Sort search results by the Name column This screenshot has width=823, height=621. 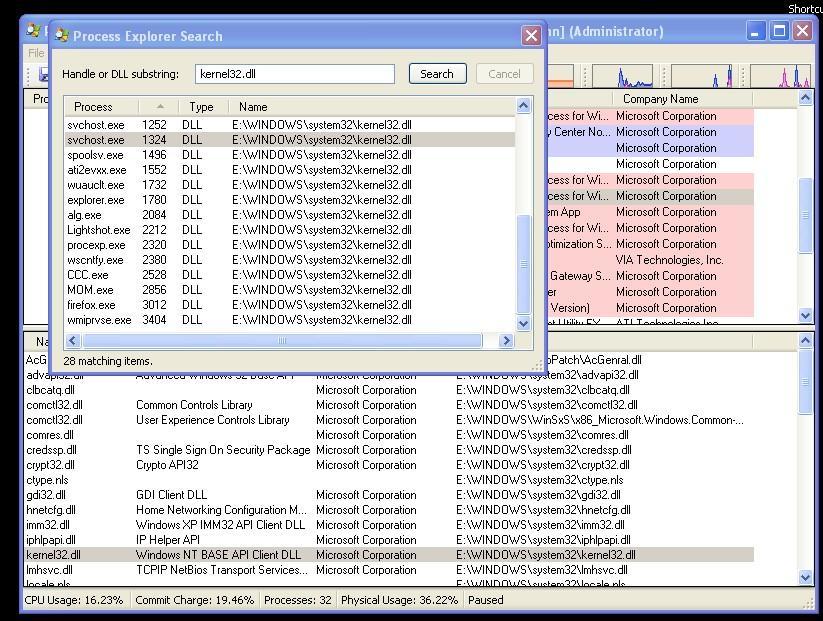(372, 107)
